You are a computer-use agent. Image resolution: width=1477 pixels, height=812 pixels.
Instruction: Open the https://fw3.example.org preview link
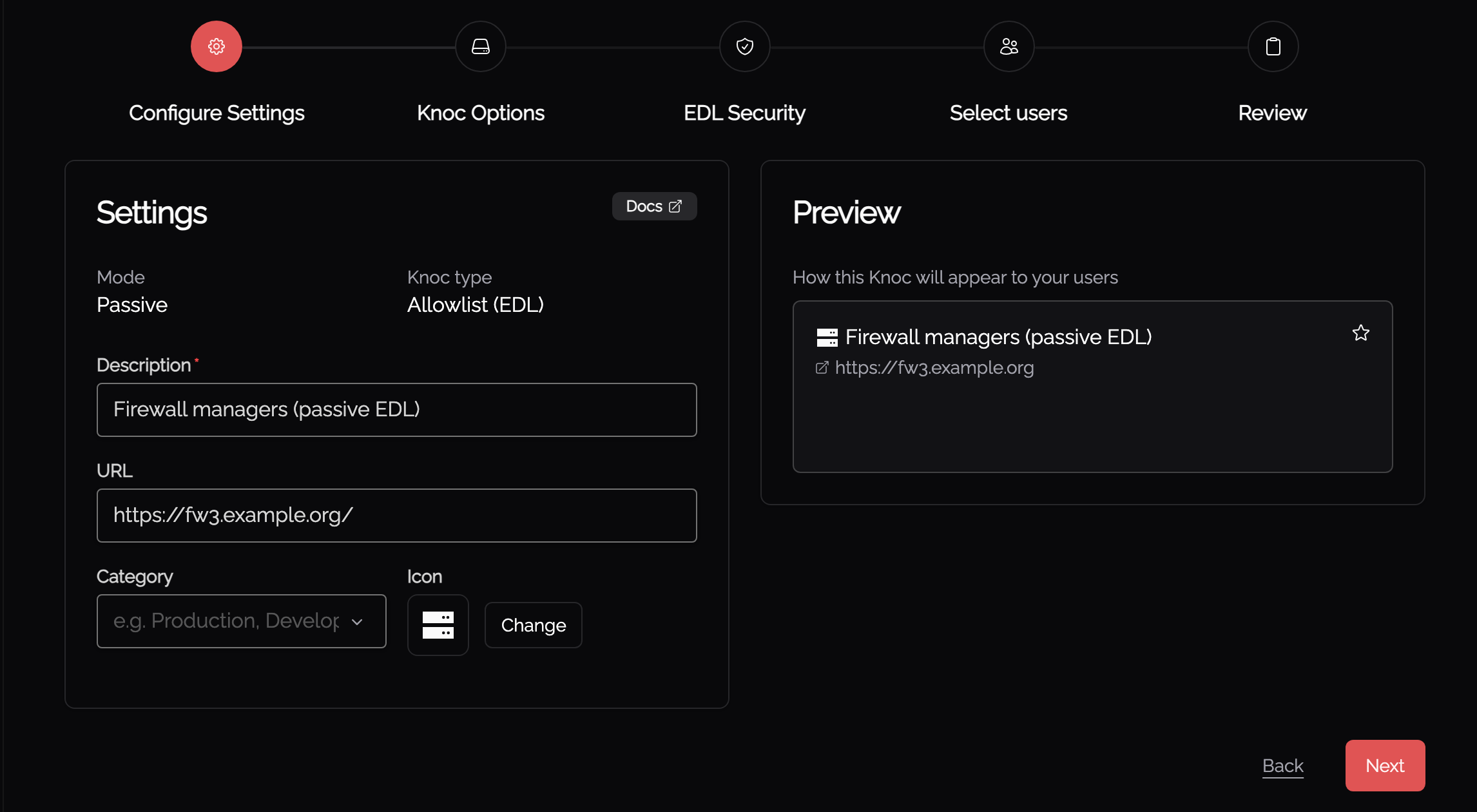point(934,367)
